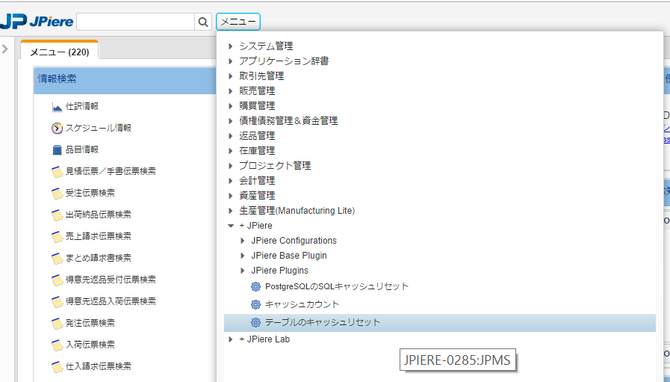Open 入荷伝票検索 link

tap(90, 345)
